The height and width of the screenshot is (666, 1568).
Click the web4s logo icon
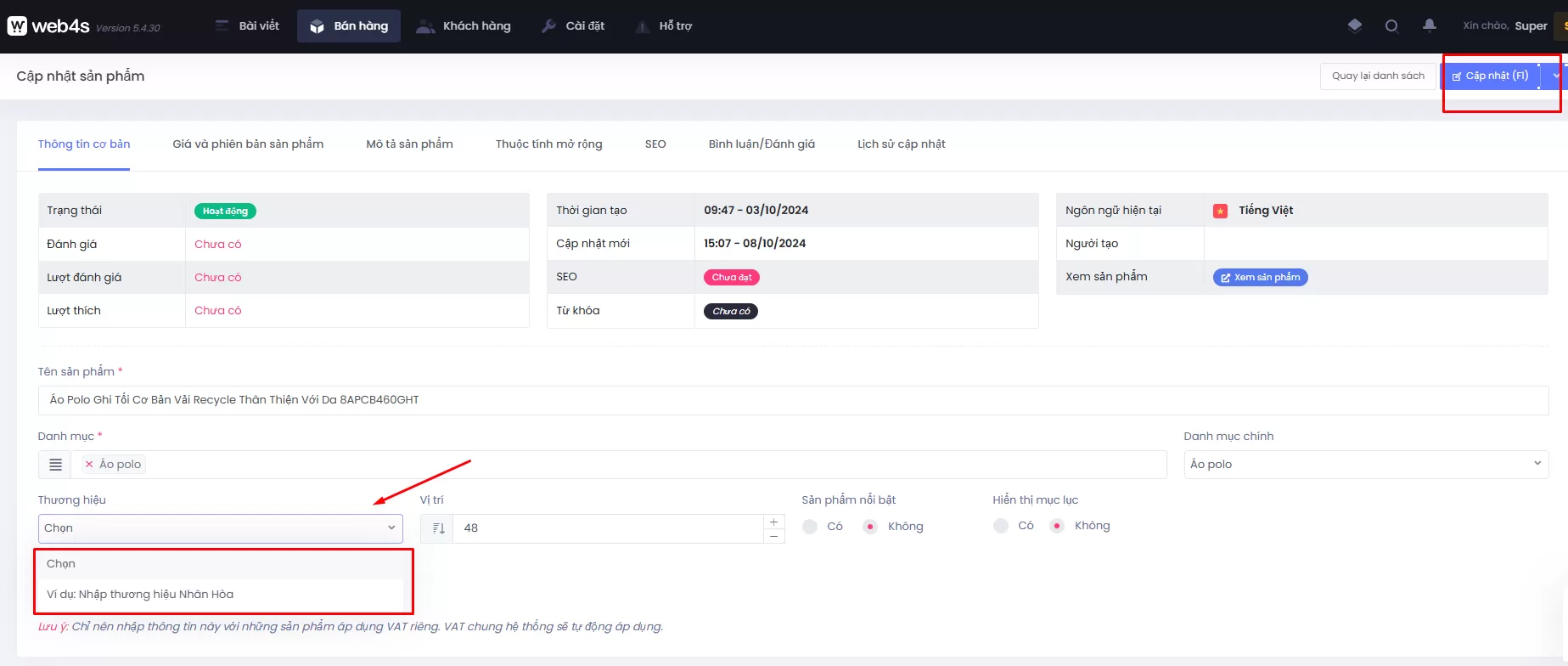pyautogui.click(x=17, y=26)
